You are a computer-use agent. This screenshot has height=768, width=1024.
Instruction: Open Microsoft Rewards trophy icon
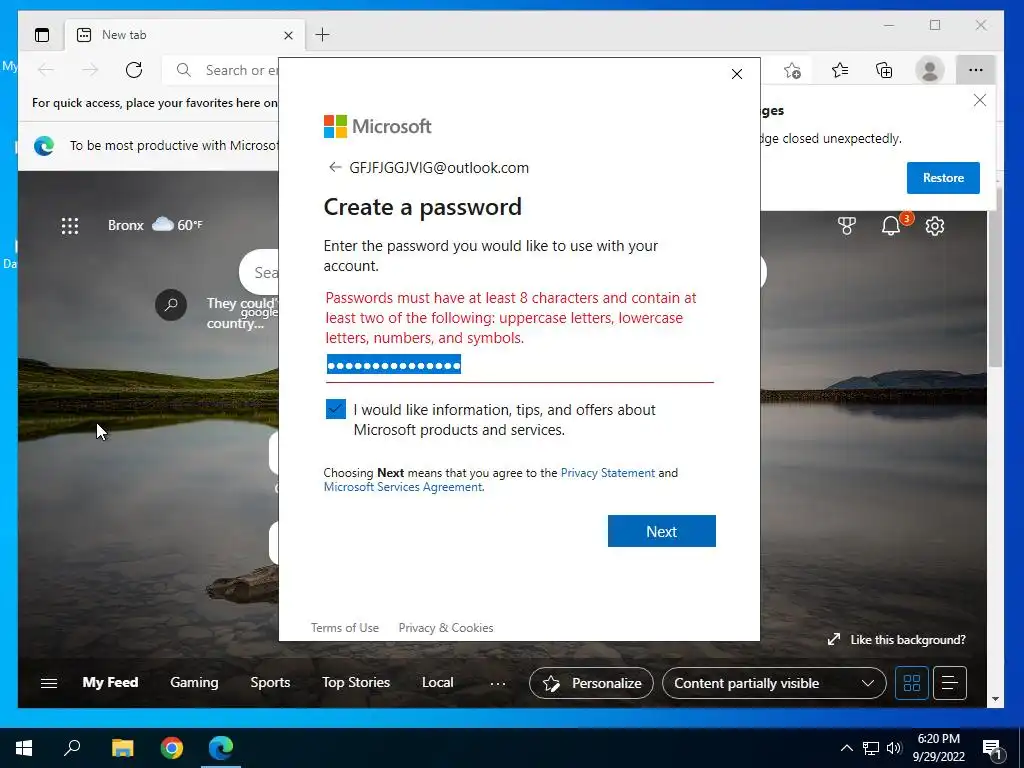pos(847,226)
